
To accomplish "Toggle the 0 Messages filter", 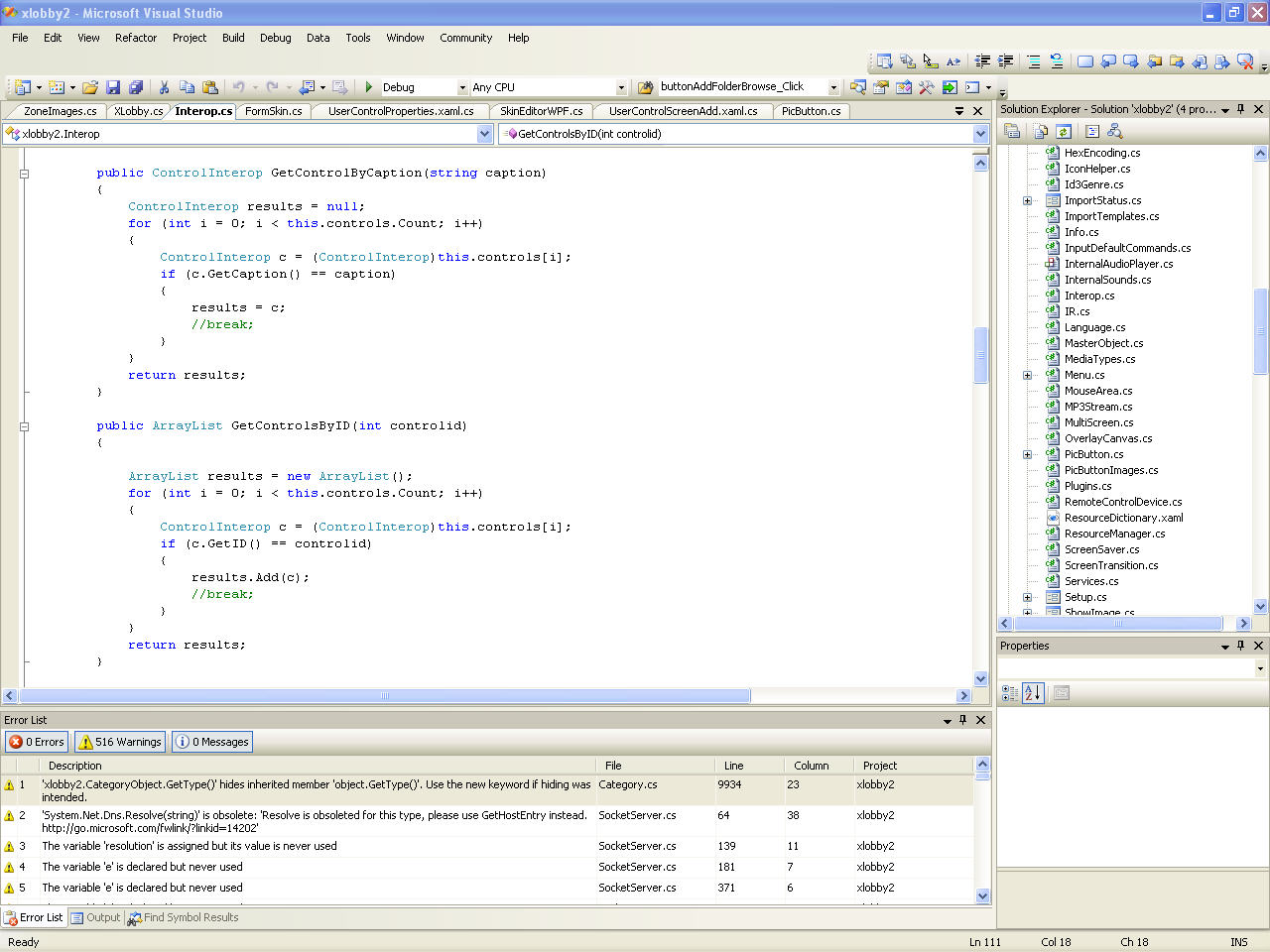I will (x=212, y=742).
